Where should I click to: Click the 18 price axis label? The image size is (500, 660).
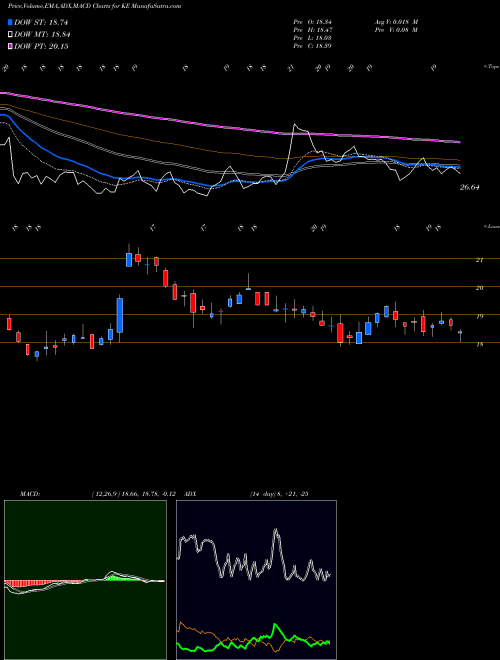coord(479,344)
